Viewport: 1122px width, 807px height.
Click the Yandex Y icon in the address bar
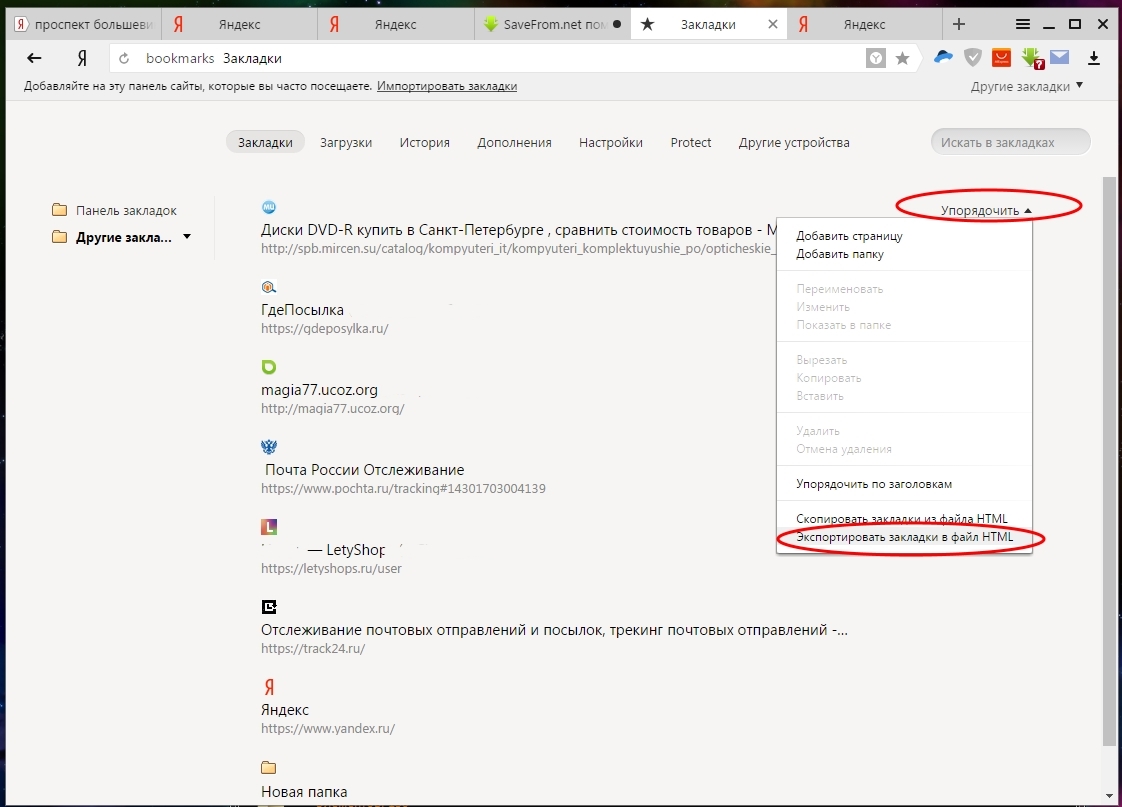[x=875, y=59]
